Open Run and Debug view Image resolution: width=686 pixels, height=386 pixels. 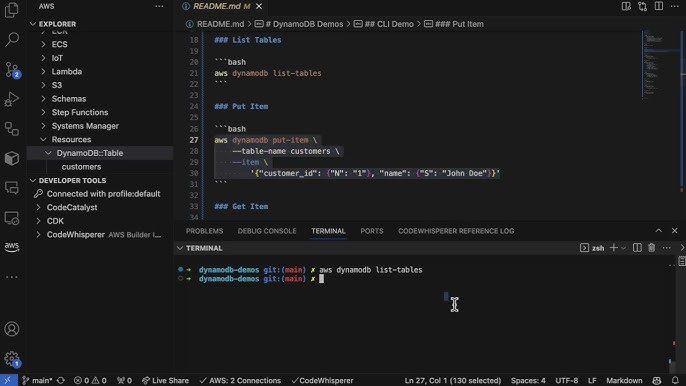click(12, 99)
